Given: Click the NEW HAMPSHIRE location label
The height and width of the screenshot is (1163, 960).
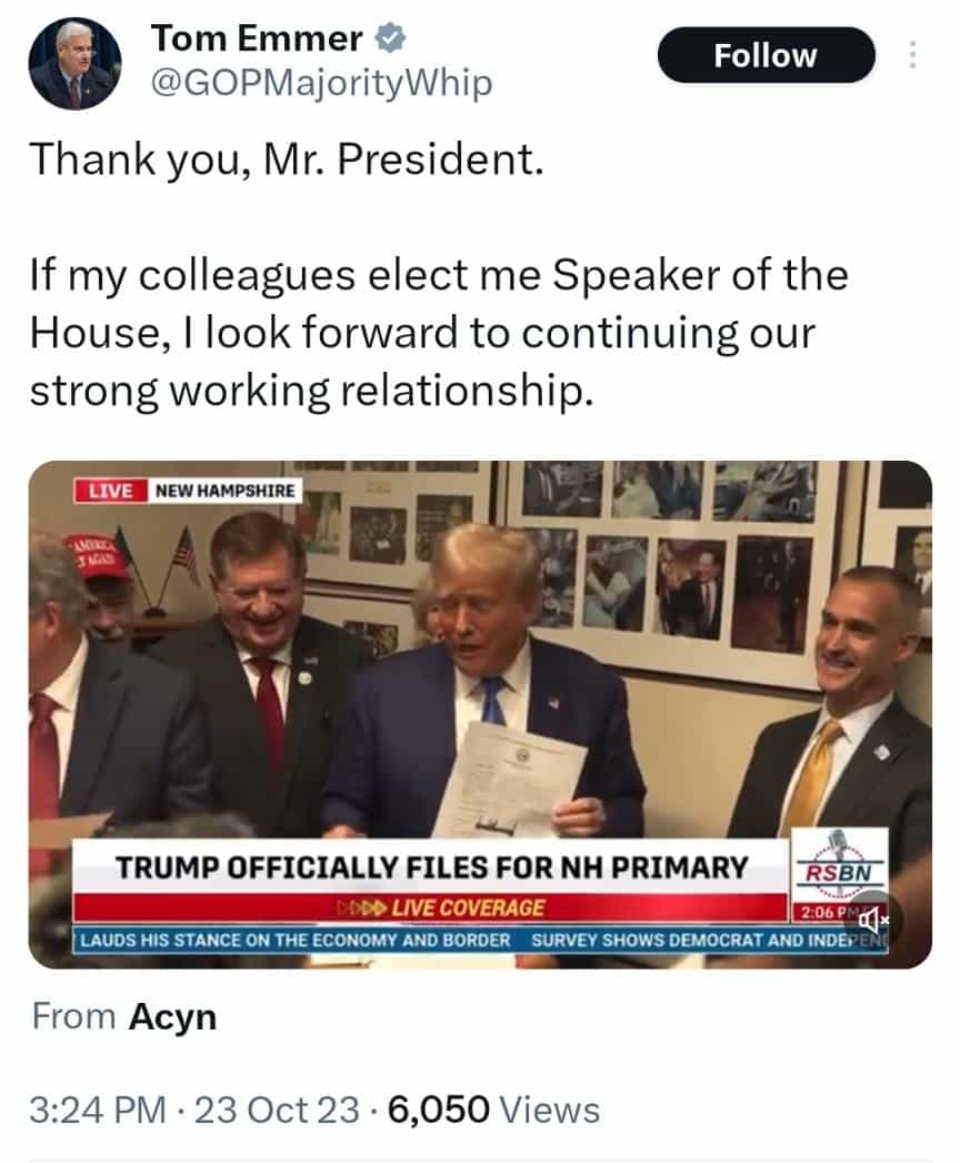Looking at the screenshot, I should coord(226,491).
